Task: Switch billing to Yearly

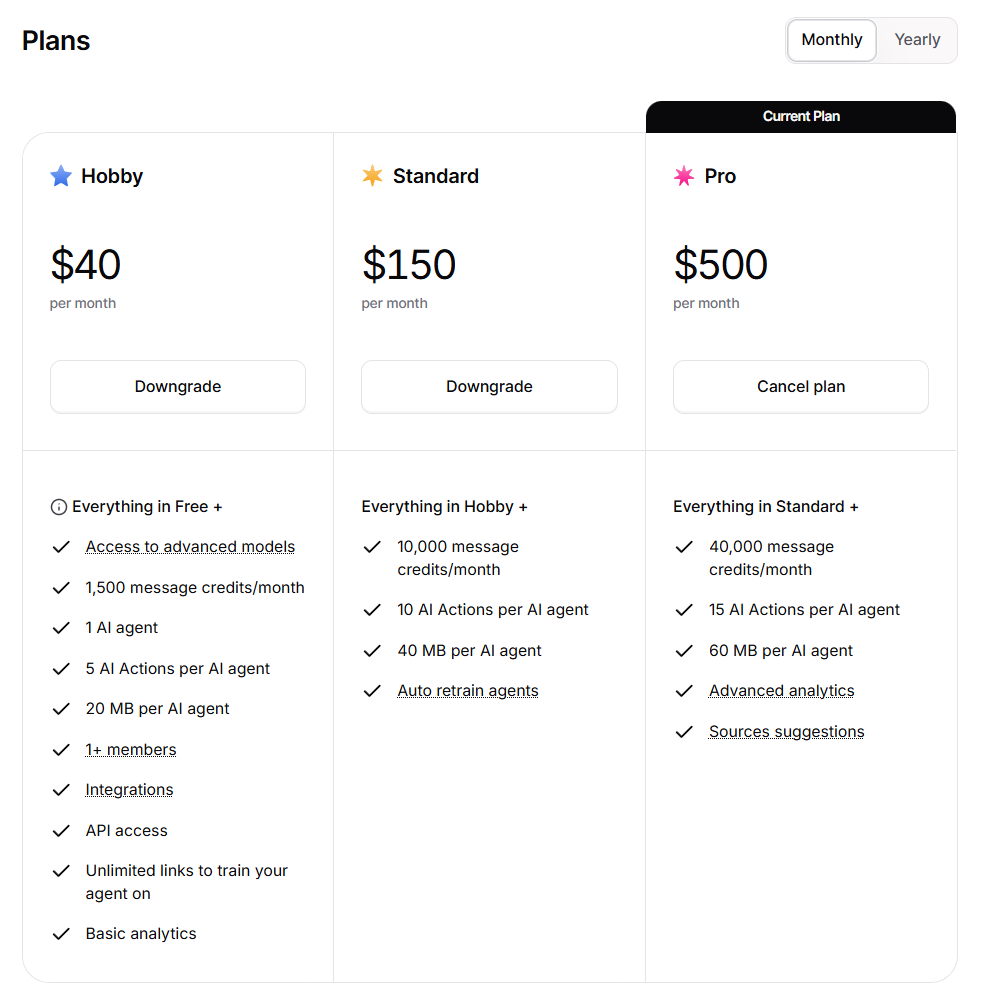Action: coord(917,40)
